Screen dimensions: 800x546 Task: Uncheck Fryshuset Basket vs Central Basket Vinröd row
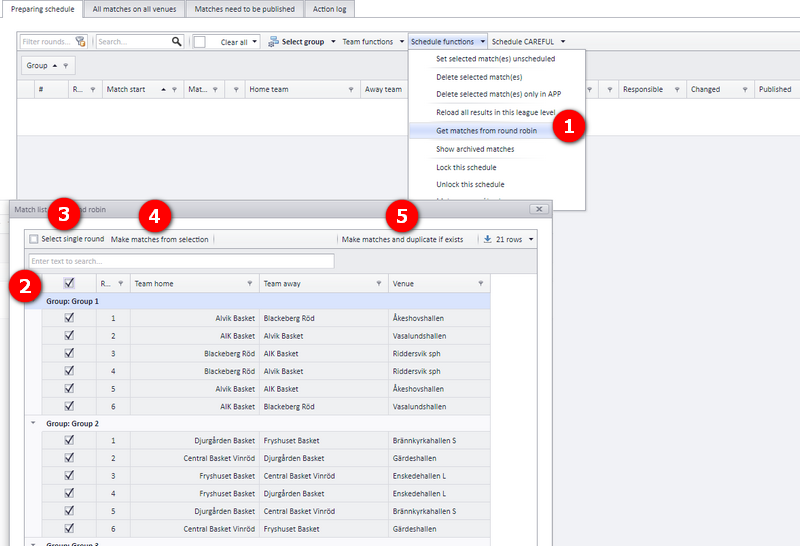(x=69, y=476)
